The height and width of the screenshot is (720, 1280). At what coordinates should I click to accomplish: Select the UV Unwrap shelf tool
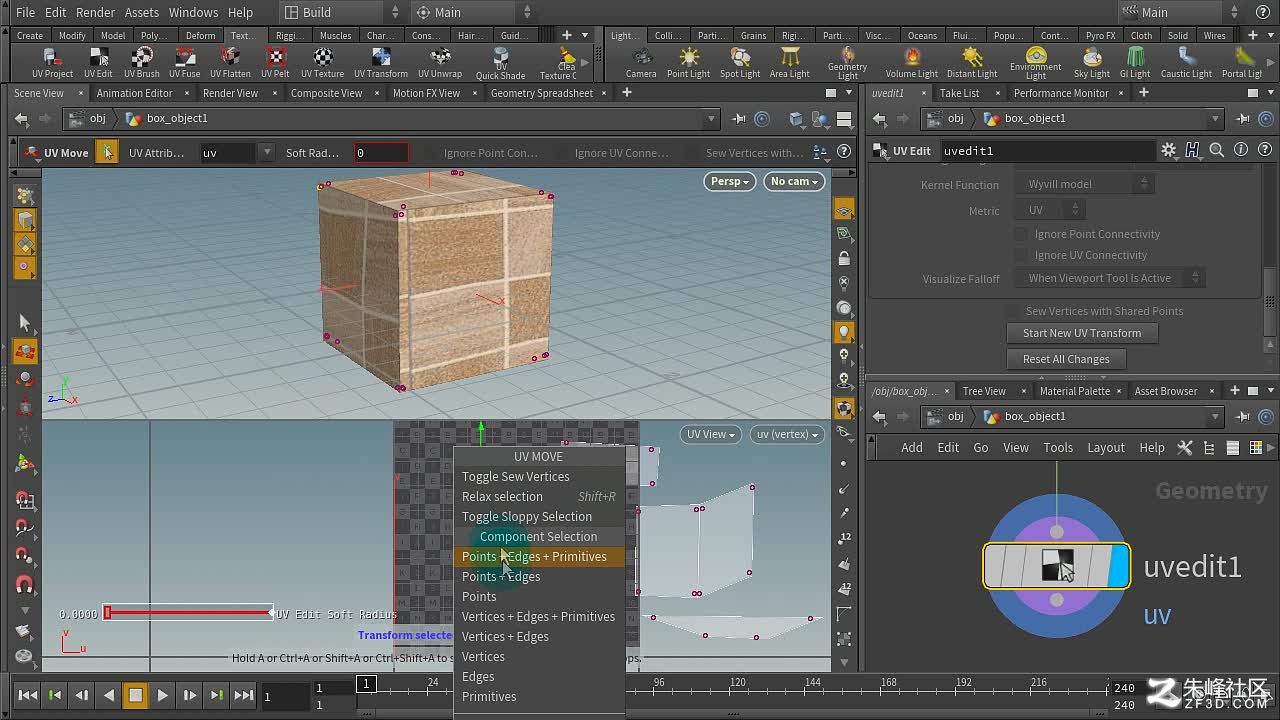point(440,63)
